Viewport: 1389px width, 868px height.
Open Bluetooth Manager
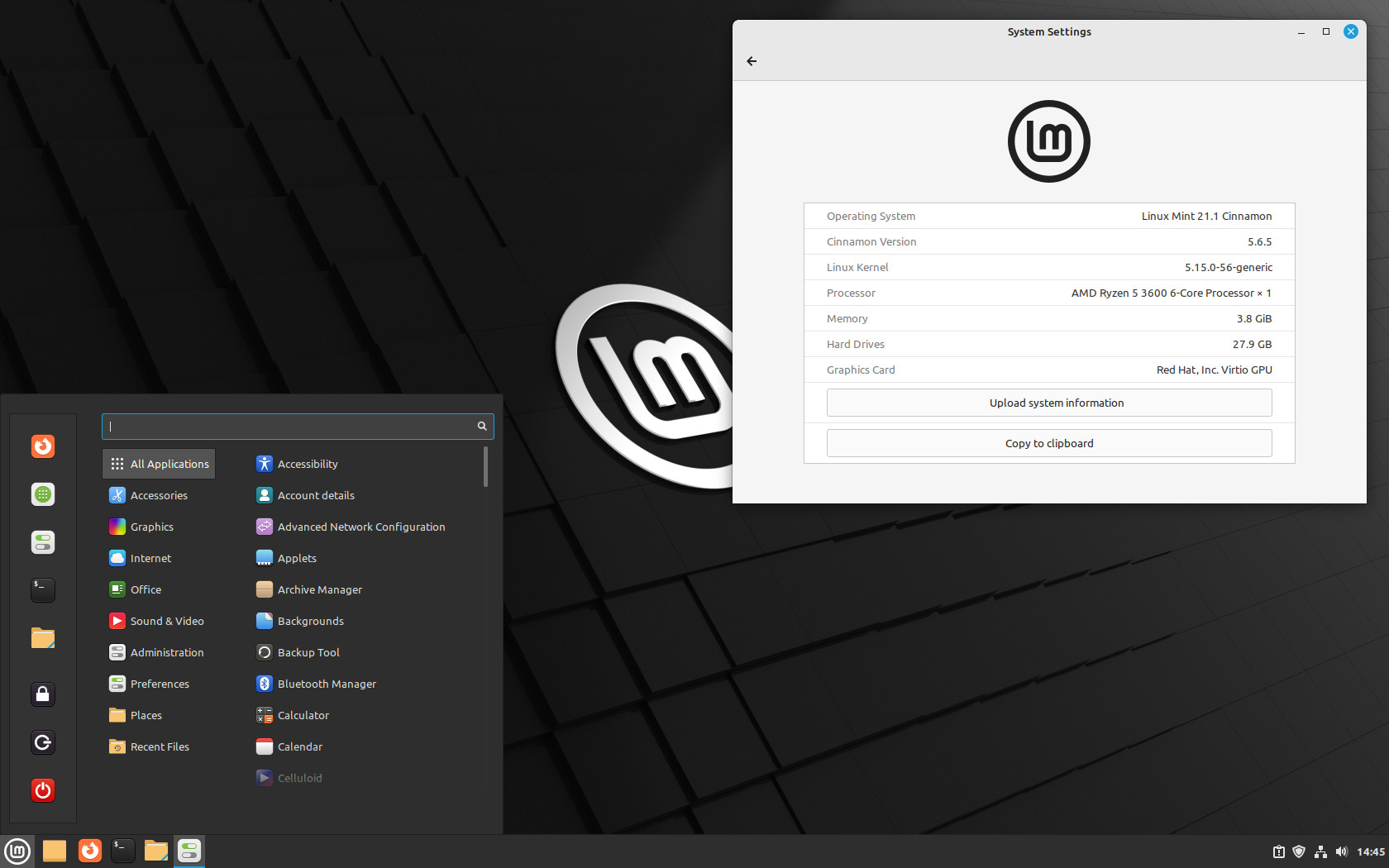(316, 684)
